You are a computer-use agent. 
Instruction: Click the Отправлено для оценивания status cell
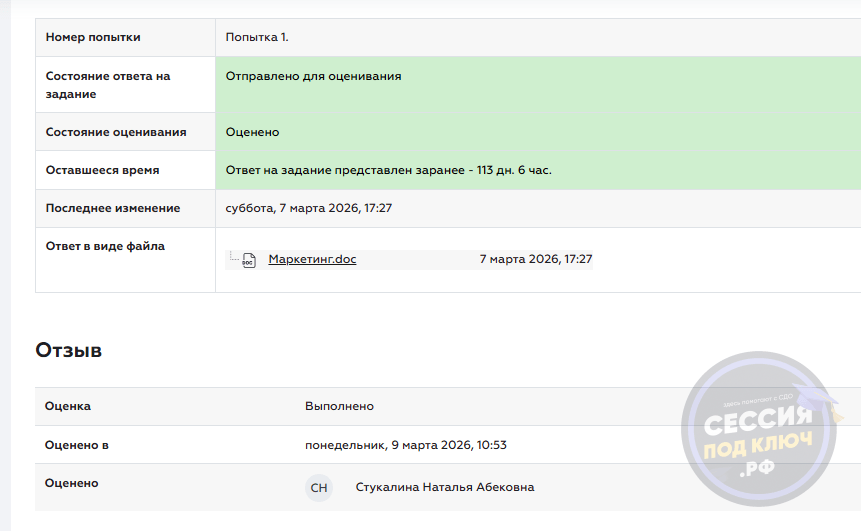point(313,76)
